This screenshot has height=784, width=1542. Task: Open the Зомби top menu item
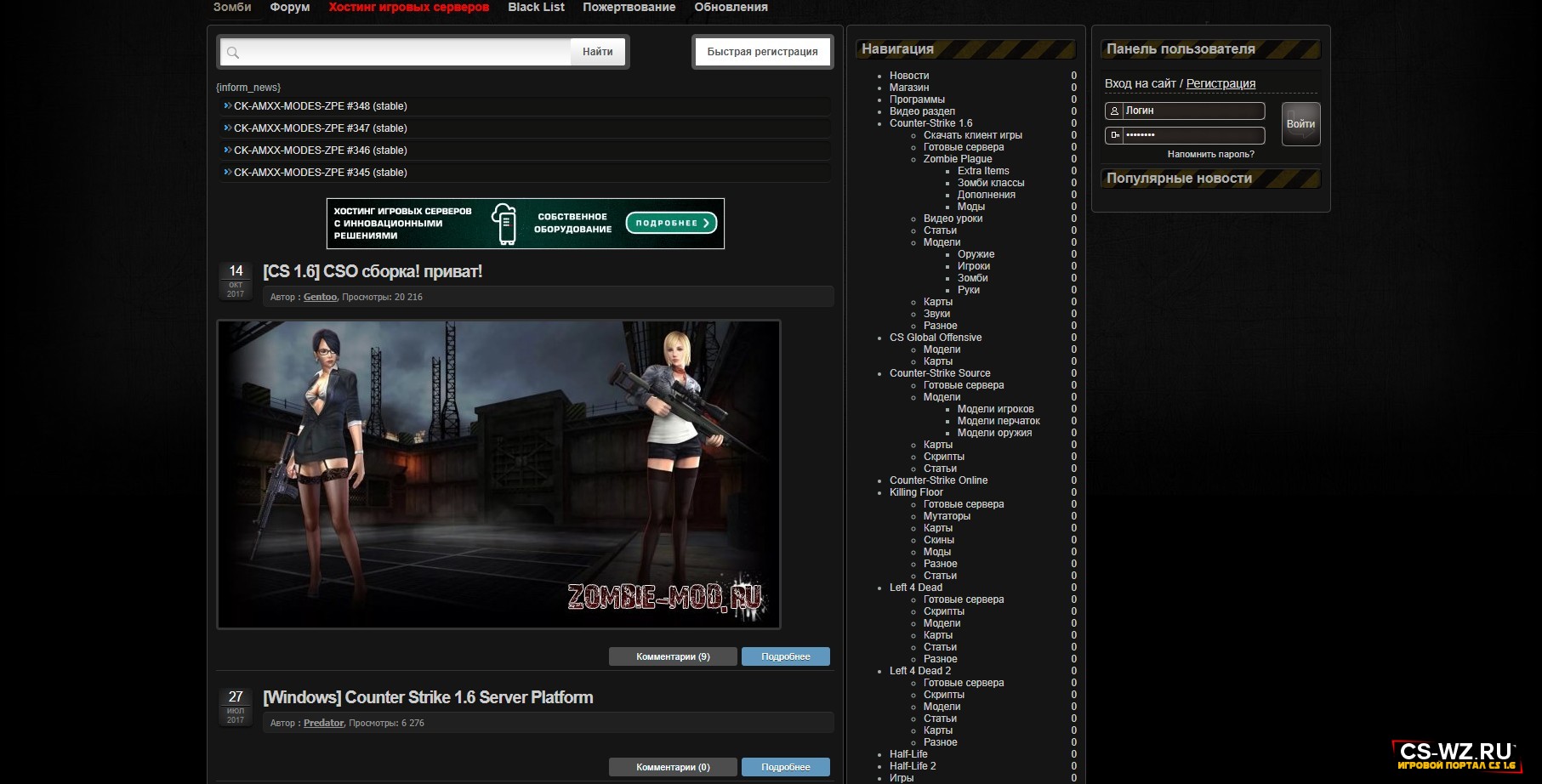tap(232, 7)
